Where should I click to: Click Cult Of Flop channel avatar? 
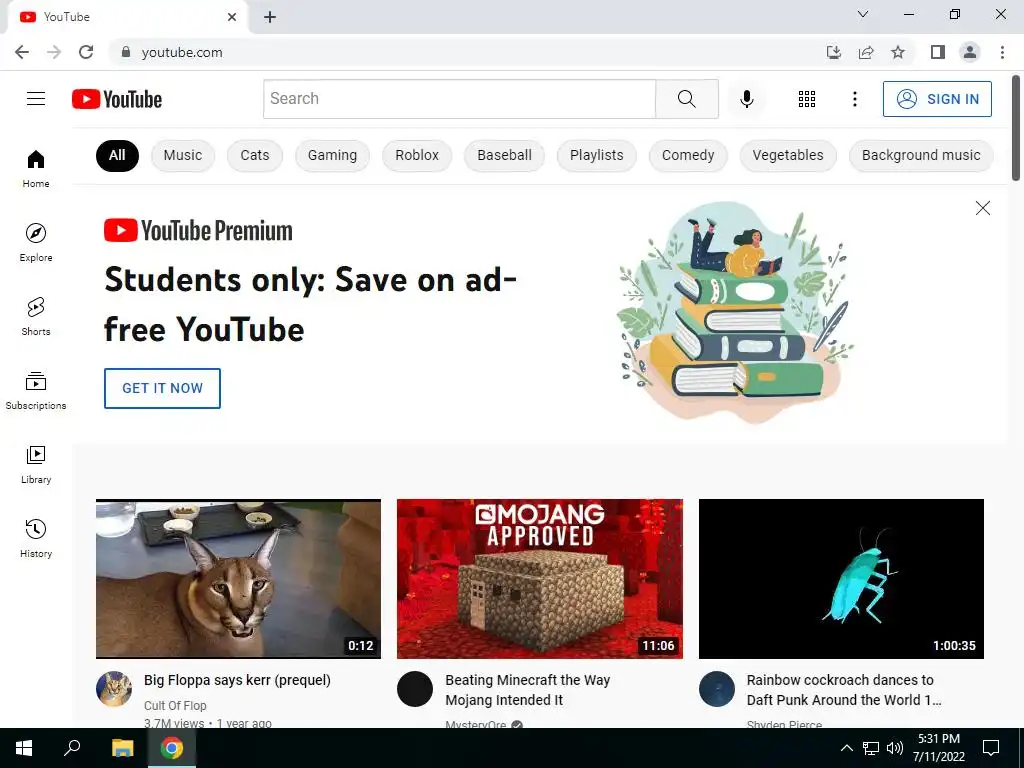(114, 689)
